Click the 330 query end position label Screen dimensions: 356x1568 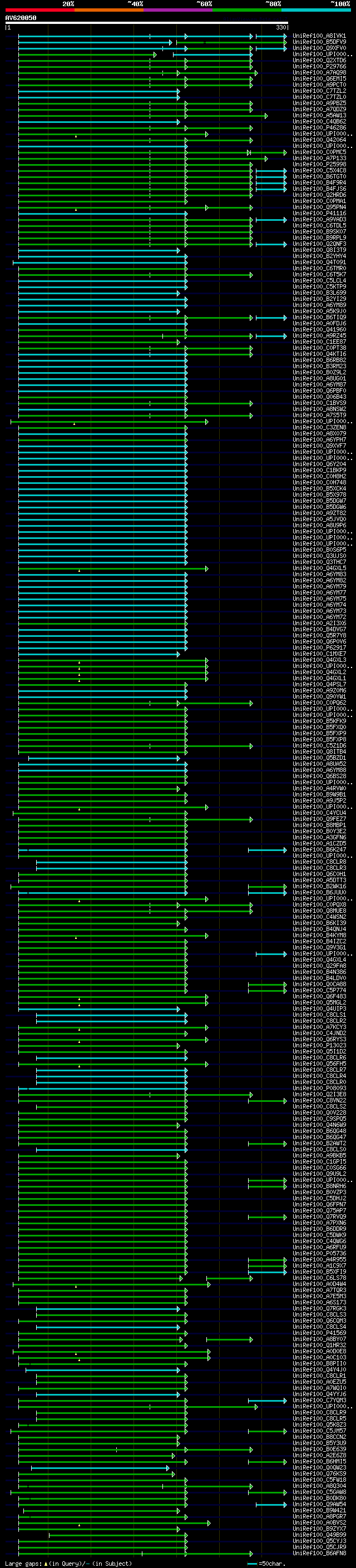tap(280, 28)
